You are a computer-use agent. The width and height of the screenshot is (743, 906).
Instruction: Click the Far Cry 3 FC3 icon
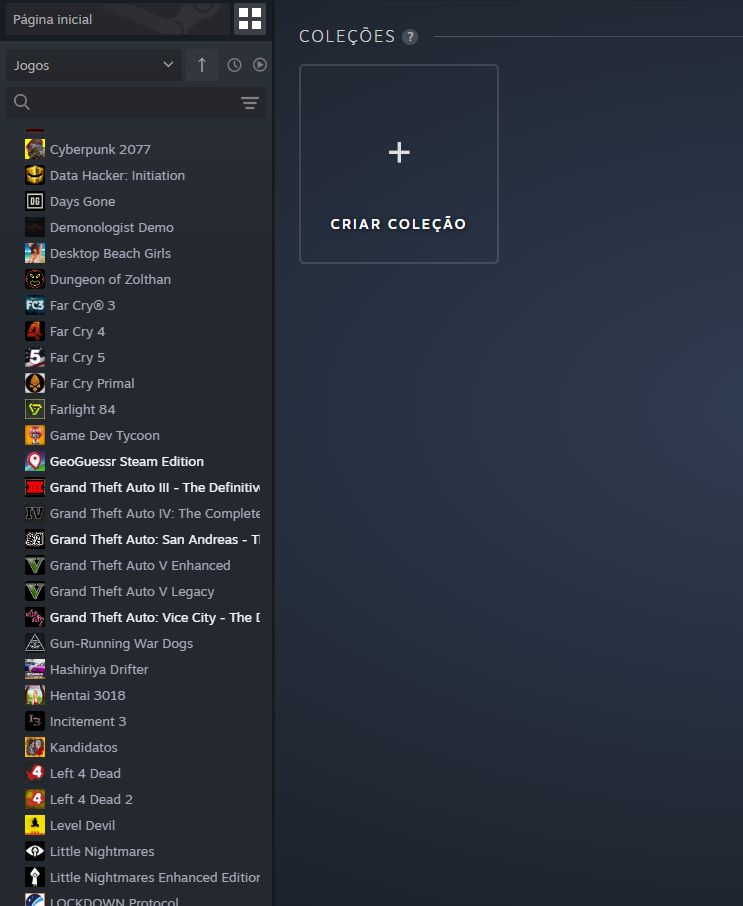[x=35, y=305]
